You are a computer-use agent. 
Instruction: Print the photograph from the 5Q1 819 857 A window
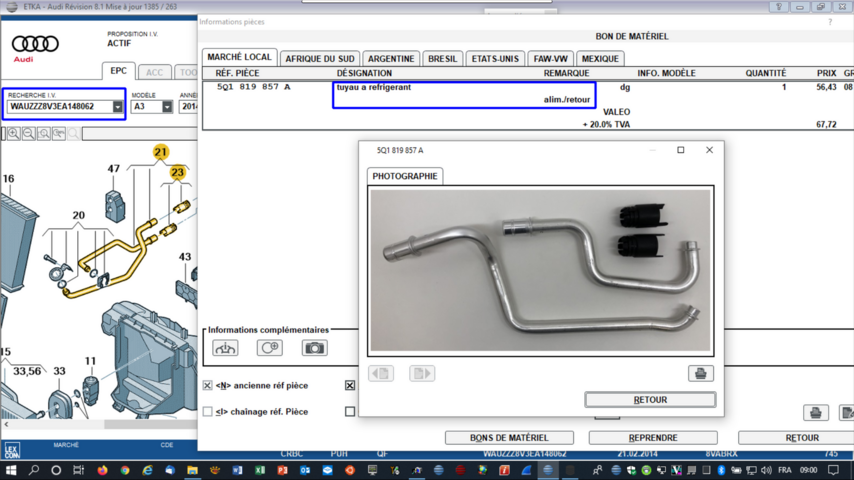(x=700, y=373)
